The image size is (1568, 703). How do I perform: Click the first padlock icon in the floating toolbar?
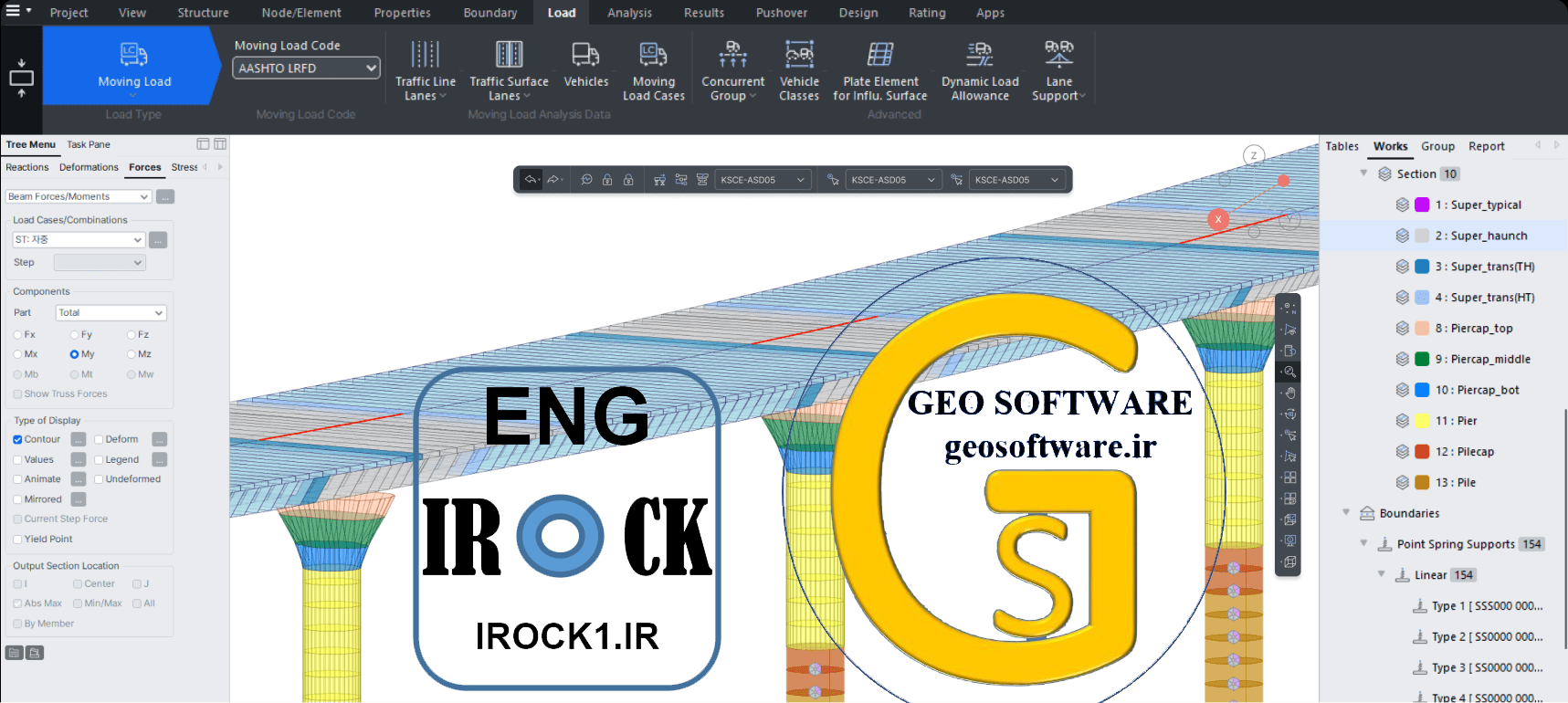(x=607, y=180)
